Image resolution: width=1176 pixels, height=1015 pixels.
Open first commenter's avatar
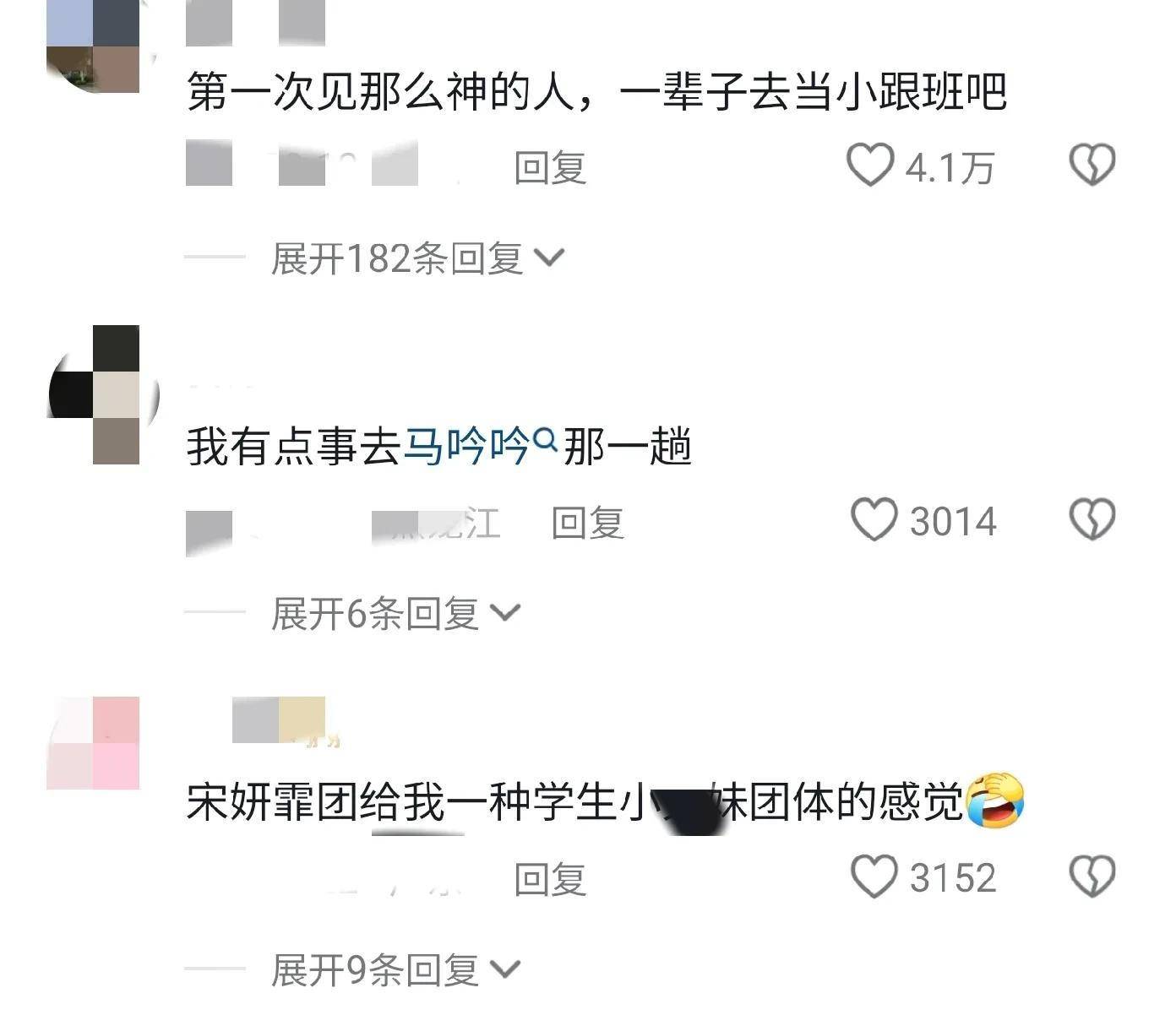pyautogui.click(x=93, y=46)
